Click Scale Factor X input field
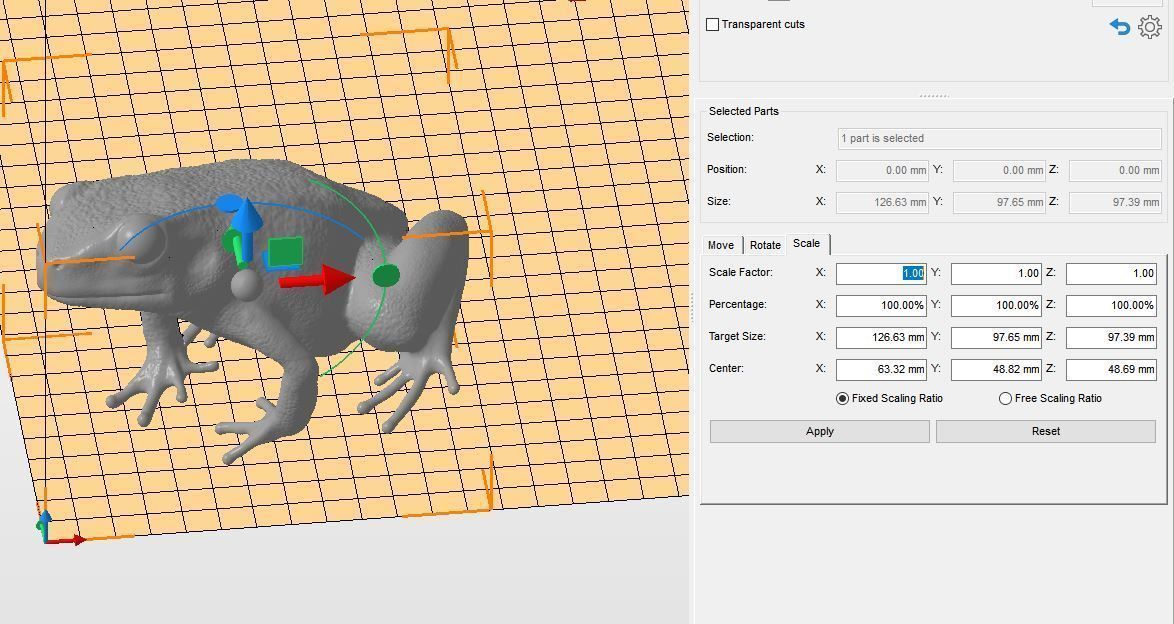 (881, 273)
